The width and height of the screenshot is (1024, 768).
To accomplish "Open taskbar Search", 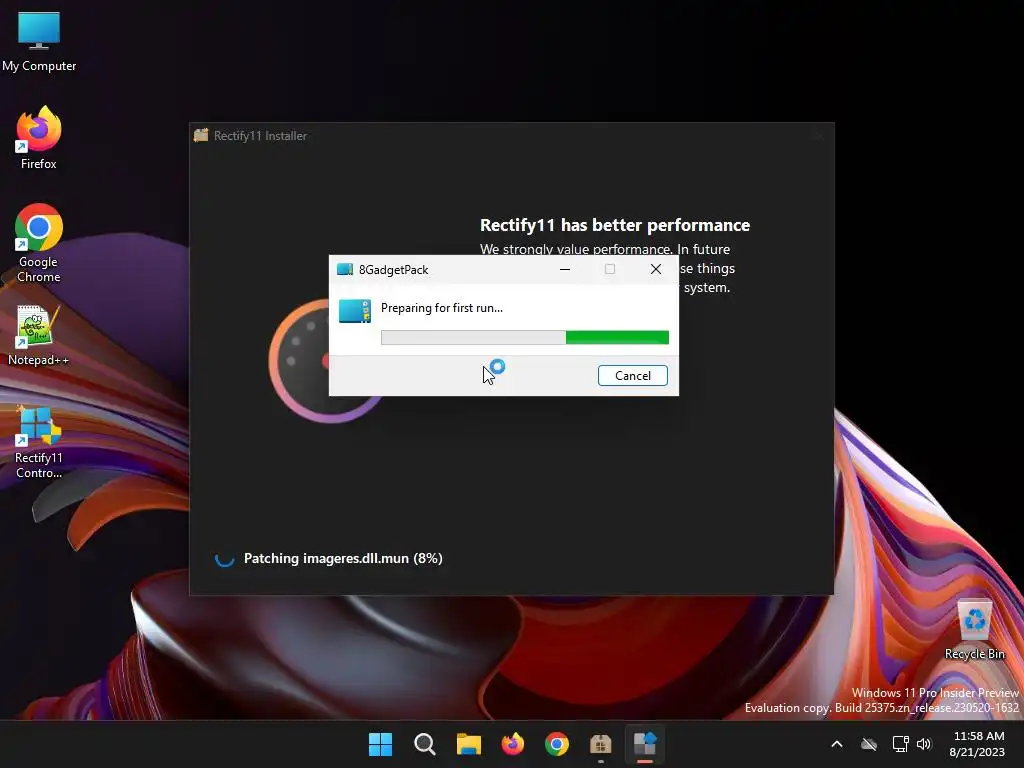I will tap(424, 744).
